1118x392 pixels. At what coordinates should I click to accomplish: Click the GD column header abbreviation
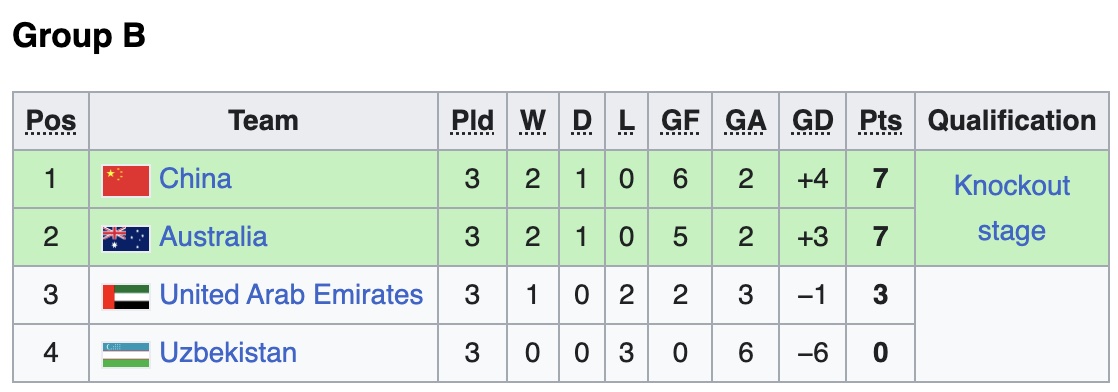coord(813,121)
